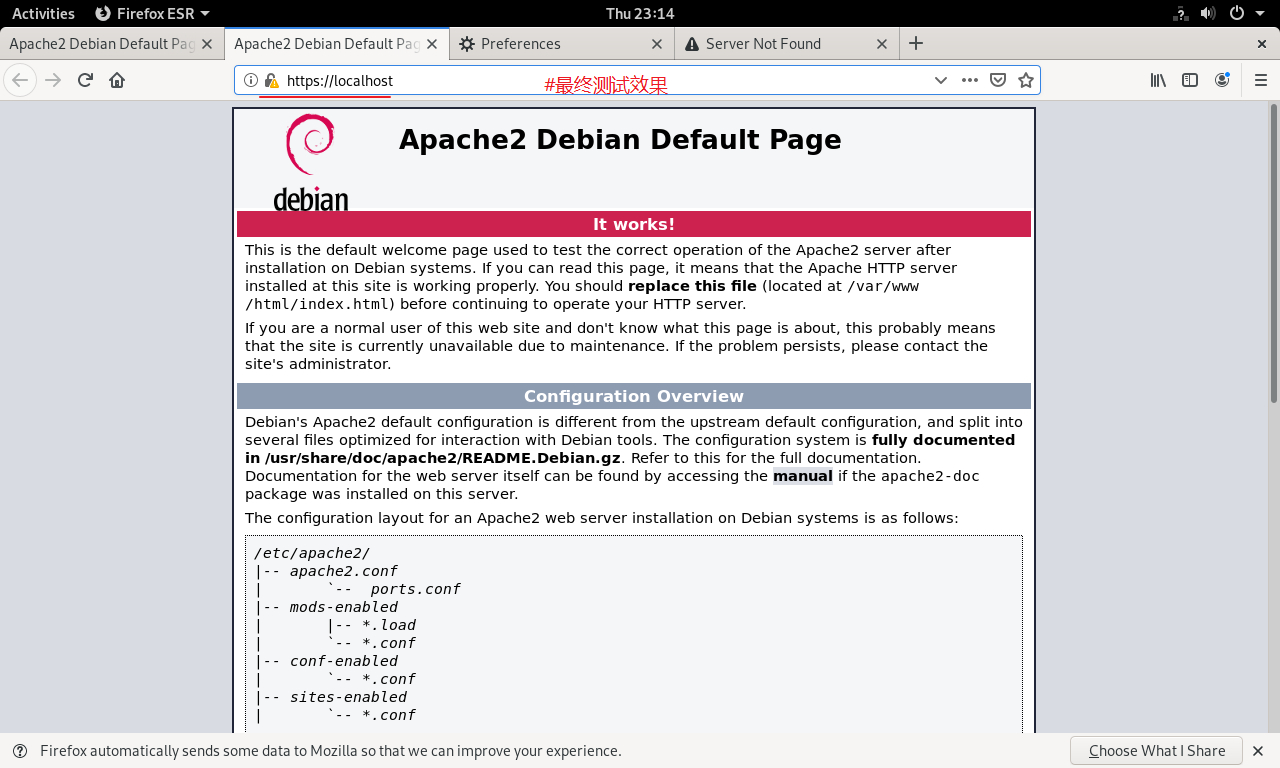Expand the system menu arrow in top bar
Image resolution: width=1280 pixels, height=768 pixels.
point(1261,13)
